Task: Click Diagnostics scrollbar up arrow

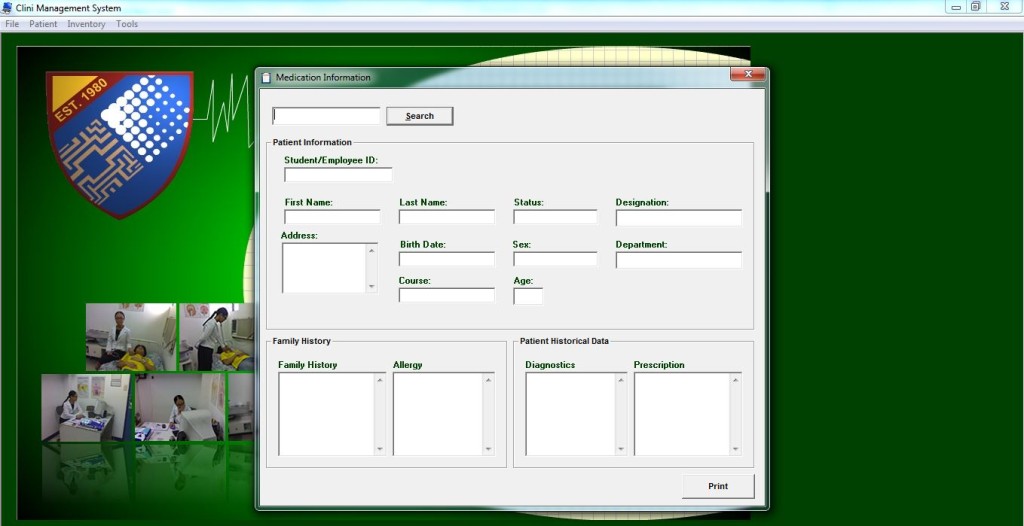Action: click(620, 380)
